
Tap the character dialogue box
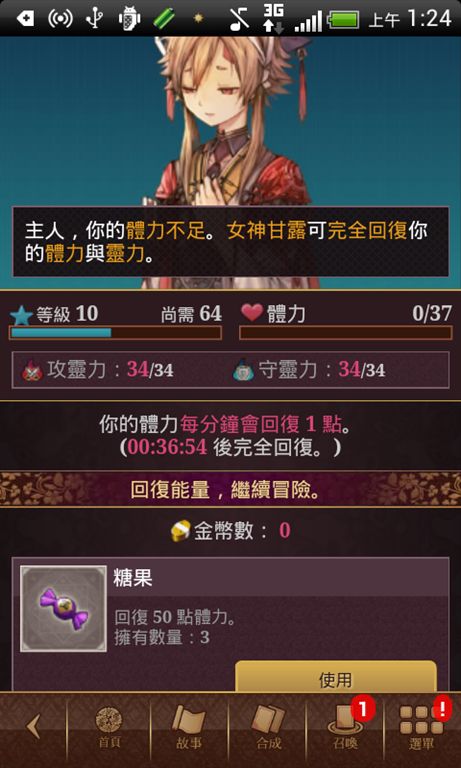230,242
